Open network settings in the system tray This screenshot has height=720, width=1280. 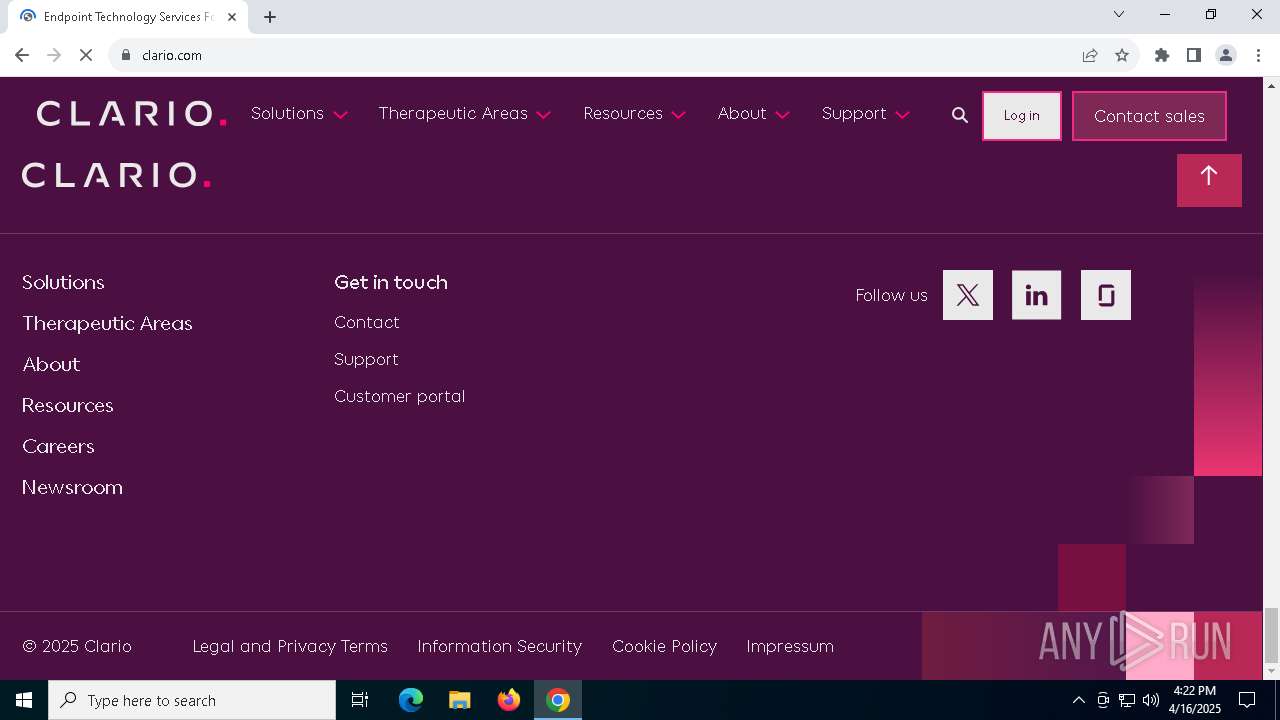[x=1127, y=700]
